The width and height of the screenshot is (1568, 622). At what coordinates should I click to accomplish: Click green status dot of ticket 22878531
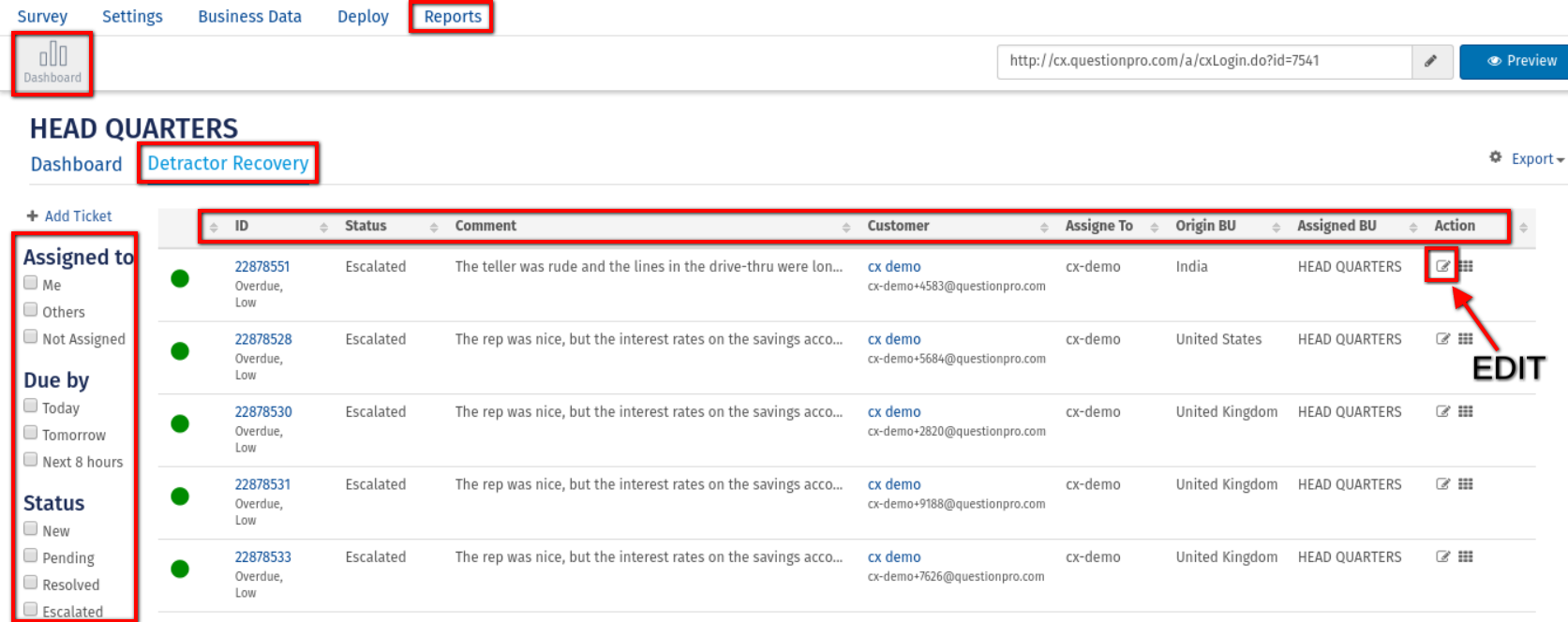click(x=180, y=496)
